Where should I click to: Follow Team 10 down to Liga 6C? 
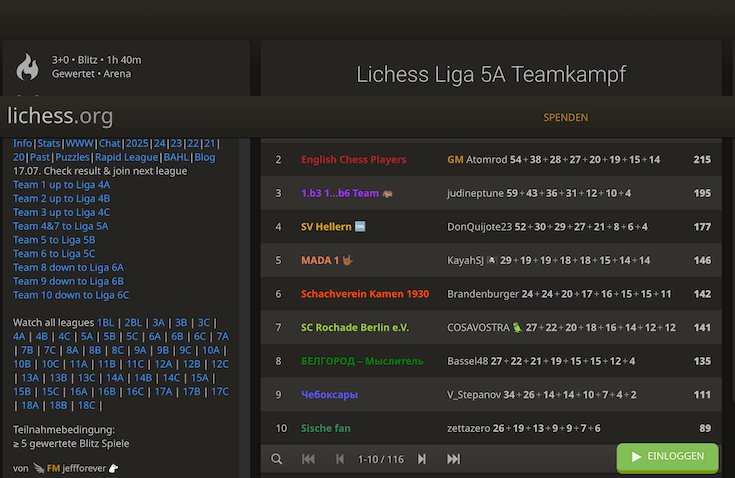pos(71,295)
